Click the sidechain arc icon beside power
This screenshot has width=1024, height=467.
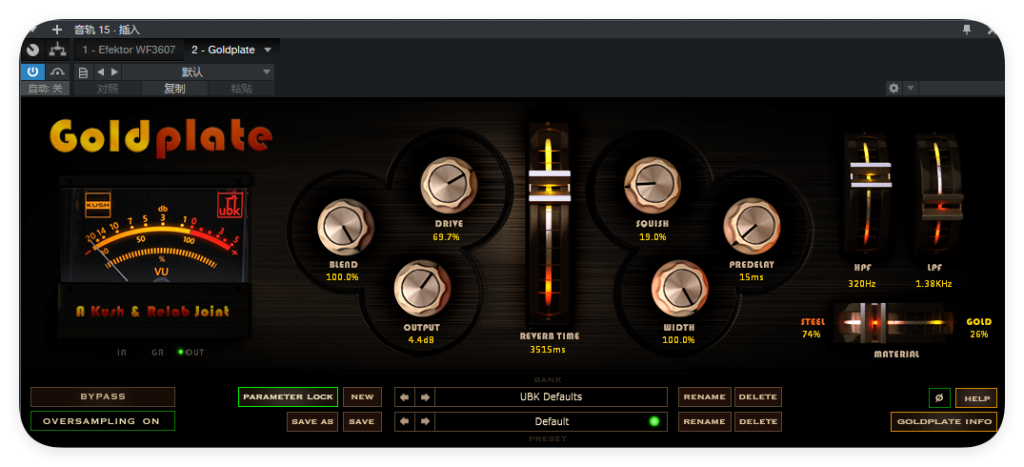point(58,72)
